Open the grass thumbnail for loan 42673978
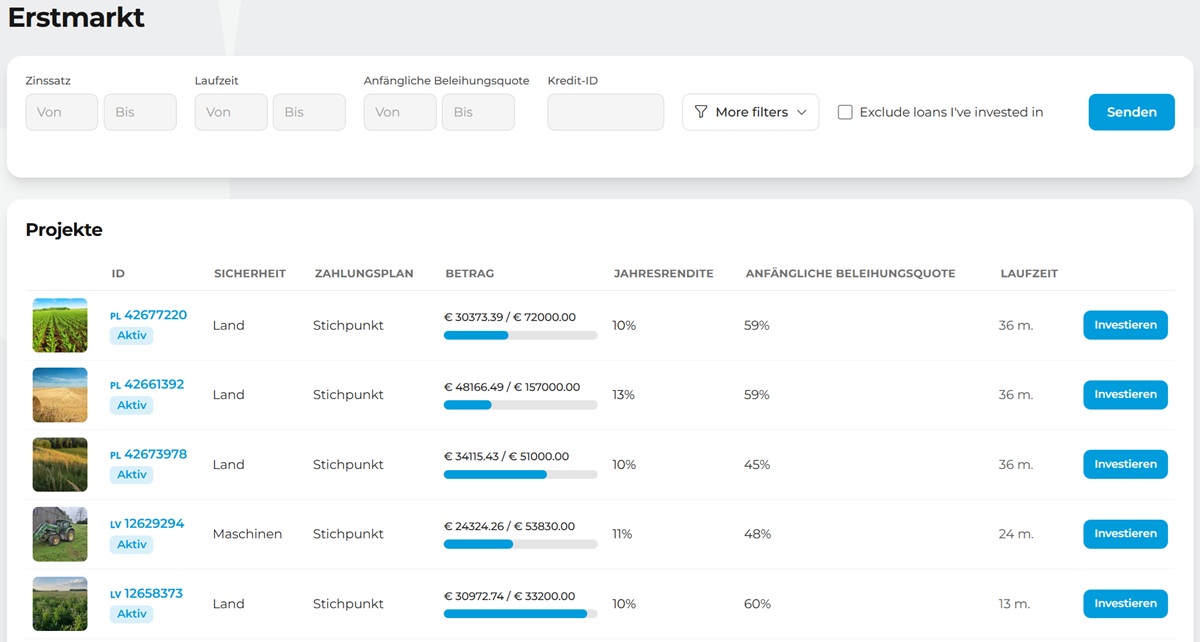1200x642 pixels. tap(60, 464)
